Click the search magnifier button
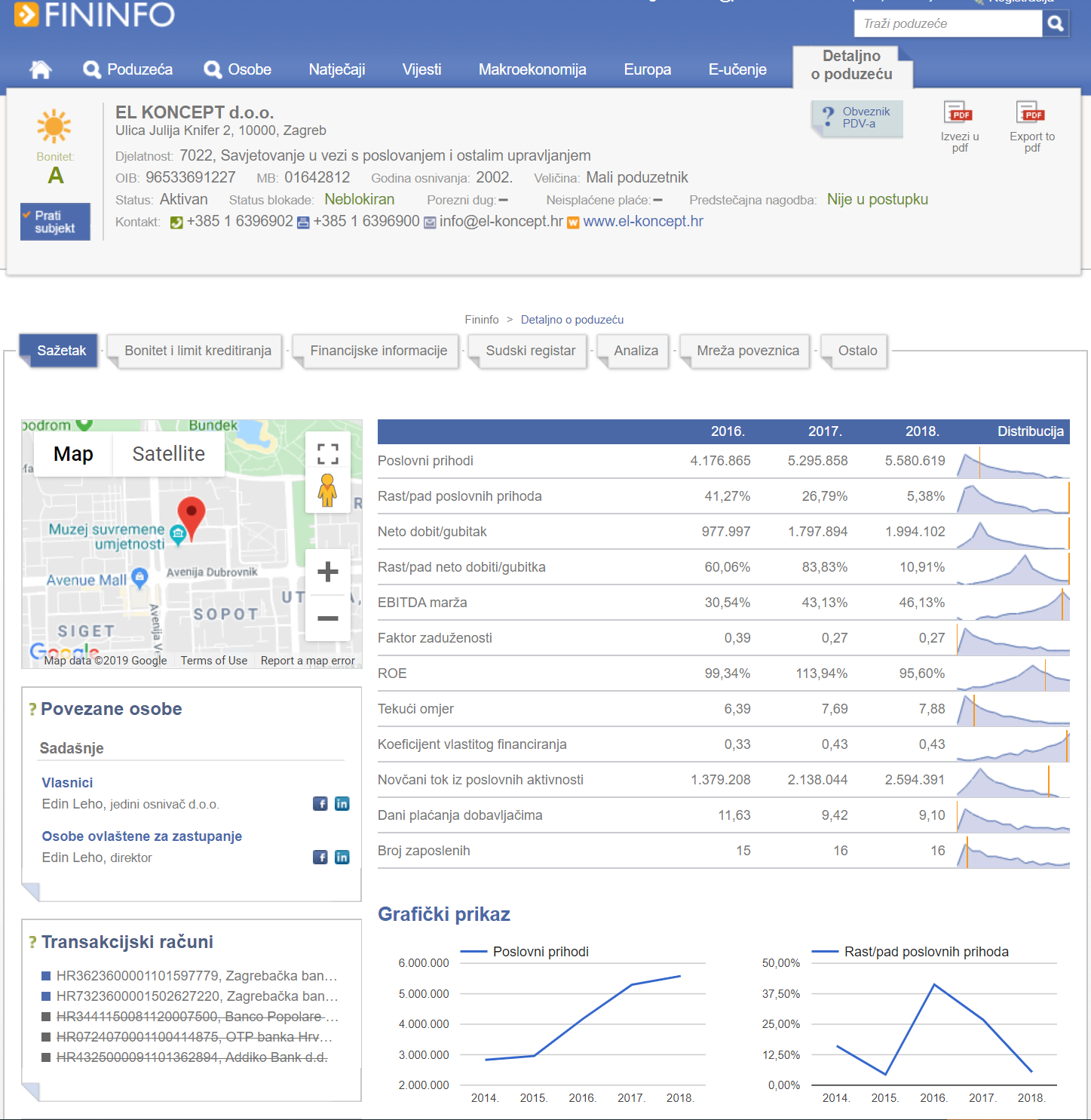 [1056, 23]
